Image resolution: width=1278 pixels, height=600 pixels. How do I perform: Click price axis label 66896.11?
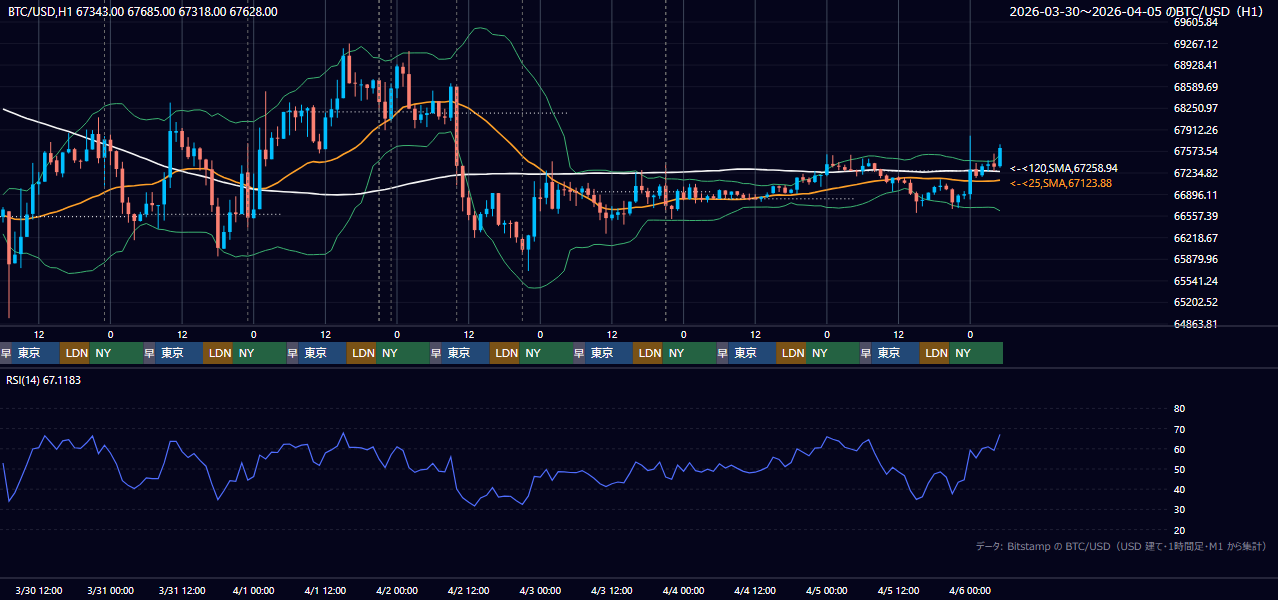click(x=1196, y=195)
